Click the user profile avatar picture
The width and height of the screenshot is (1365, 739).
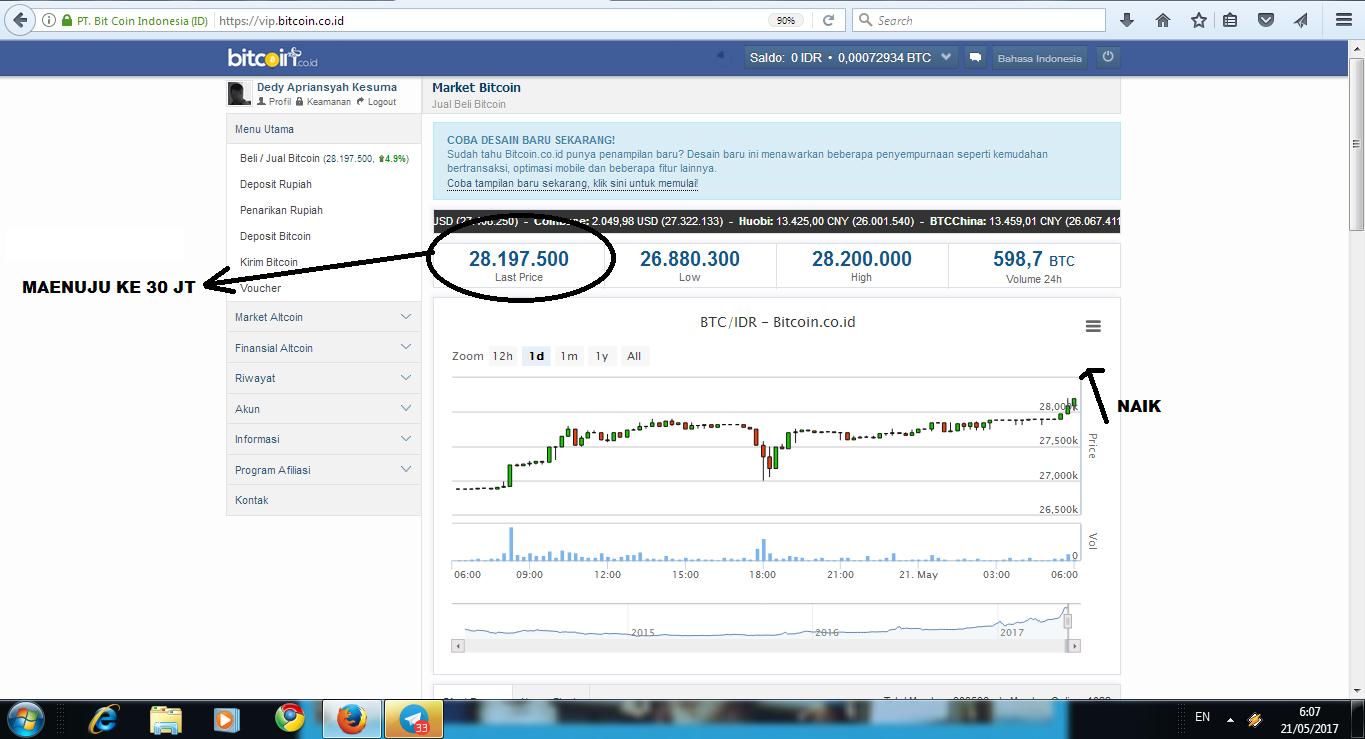tap(239, 93)
